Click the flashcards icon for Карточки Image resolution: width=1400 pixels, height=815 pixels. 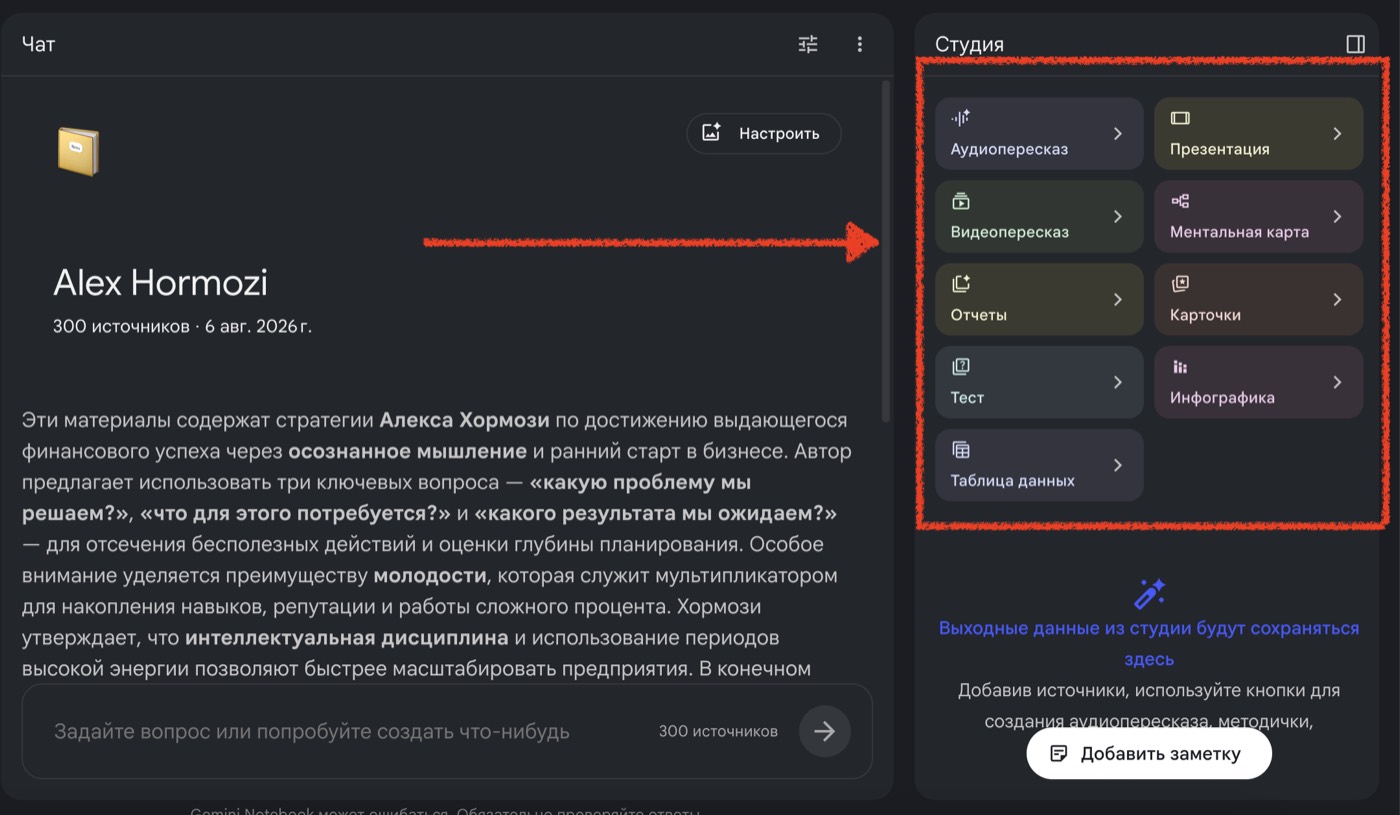1180,284
